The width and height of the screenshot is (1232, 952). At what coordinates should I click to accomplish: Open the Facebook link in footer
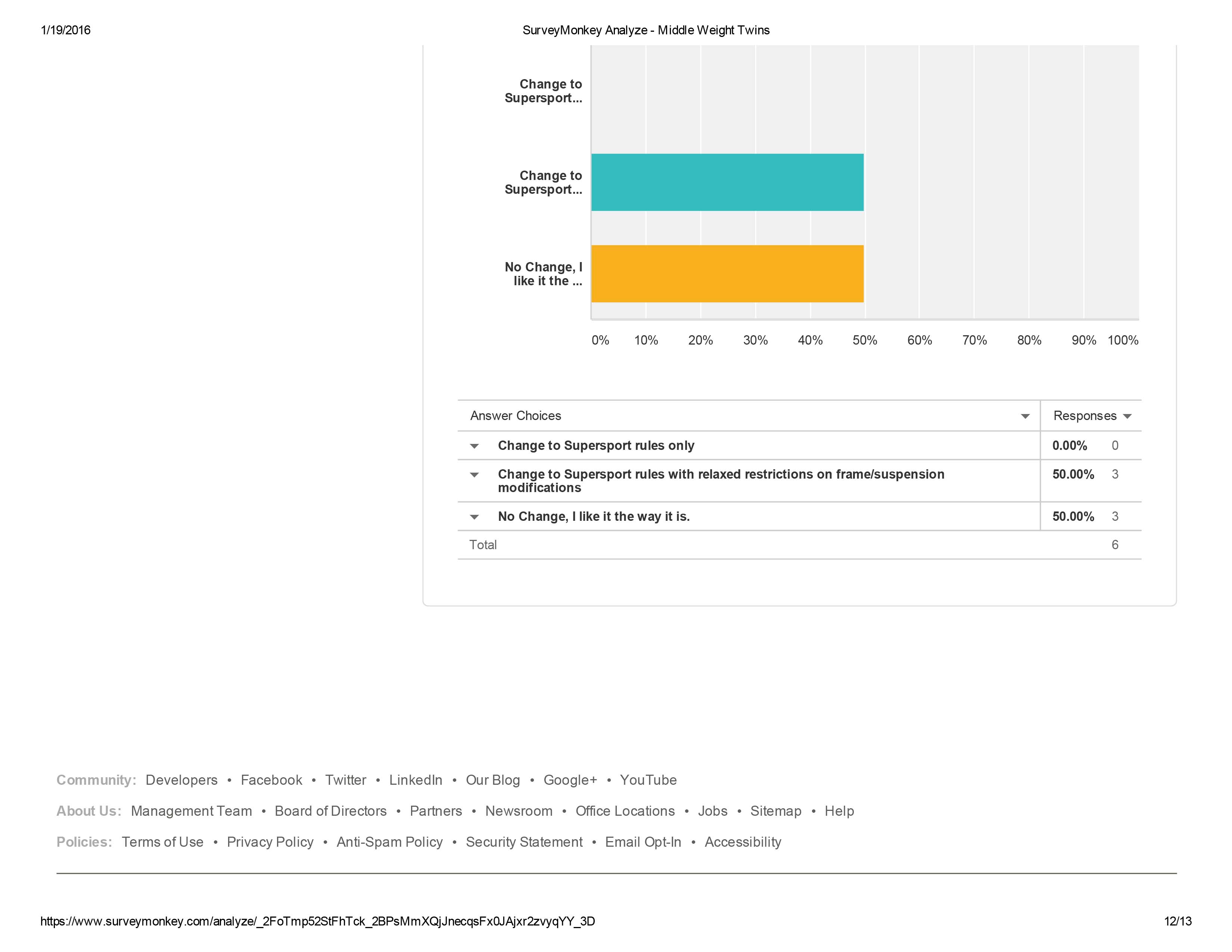[271, 780]
